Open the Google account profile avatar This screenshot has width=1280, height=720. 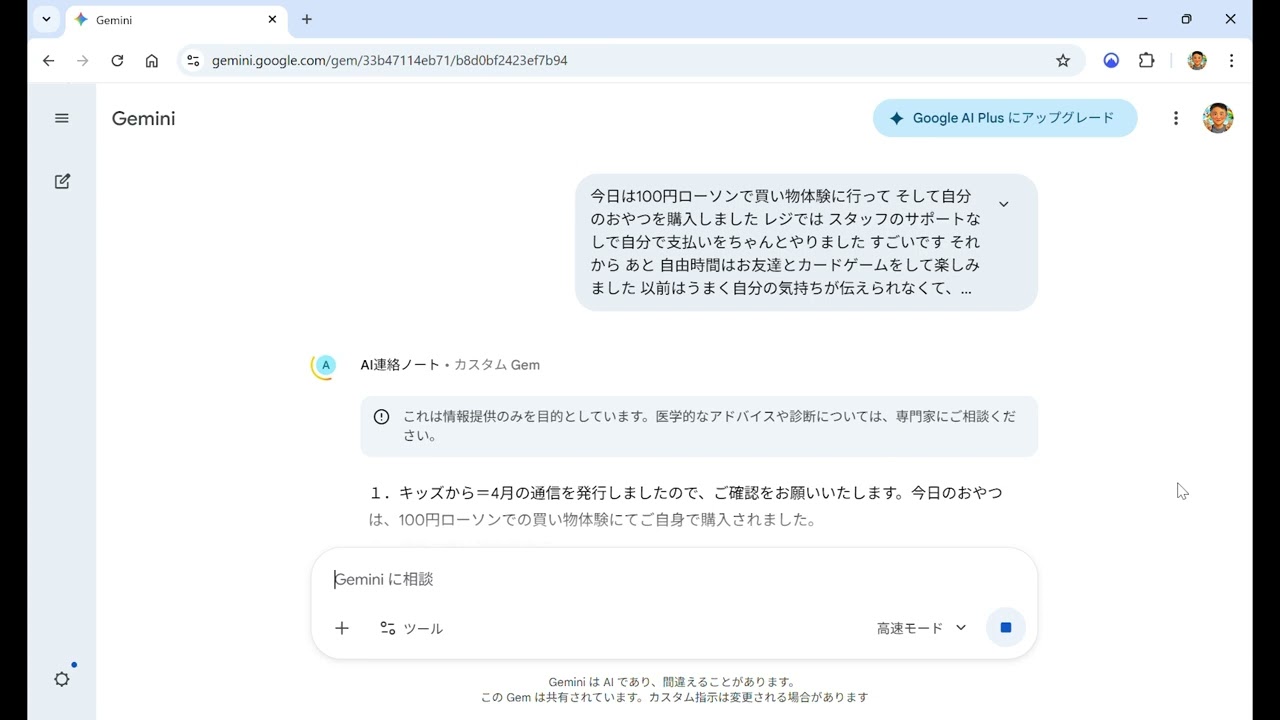(x=1217, y=118)
